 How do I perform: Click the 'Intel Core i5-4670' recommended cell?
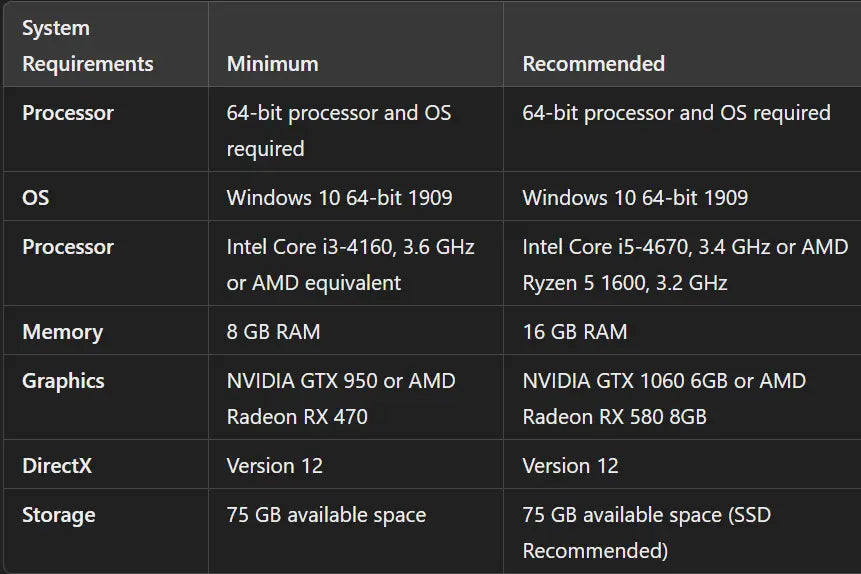[x=684, y=265]
